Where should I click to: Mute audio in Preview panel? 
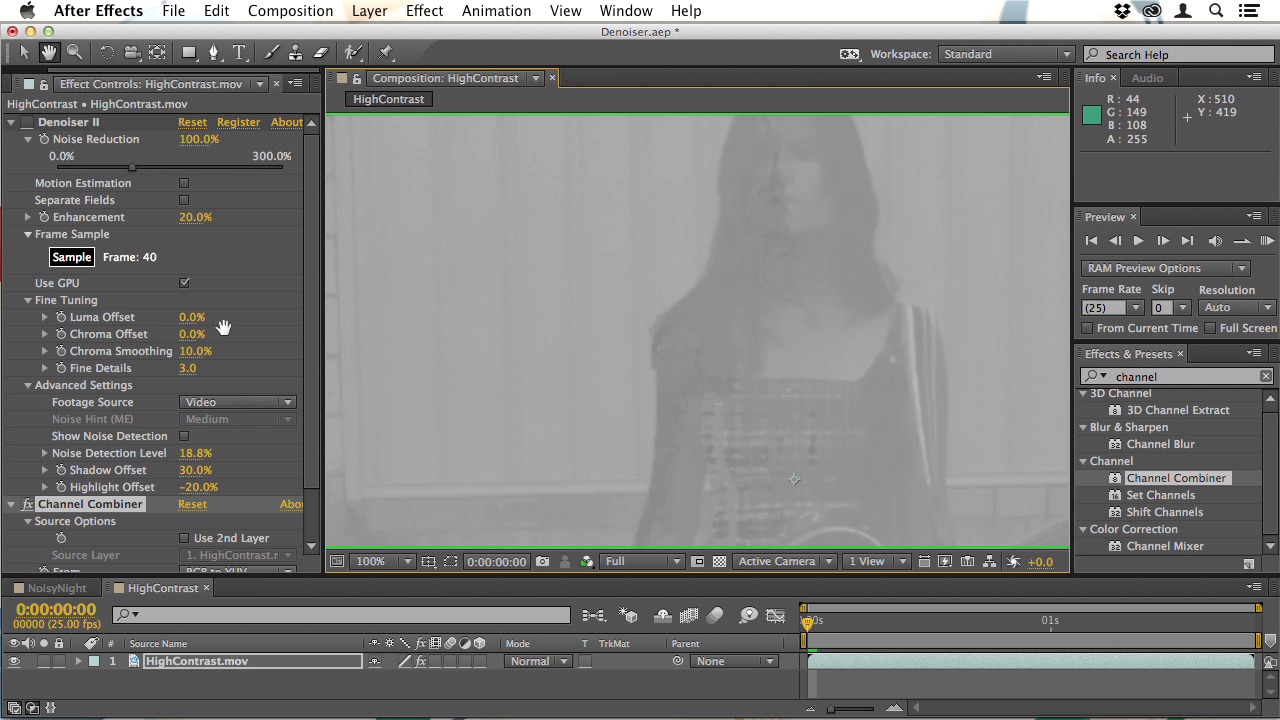point(1215,241)
